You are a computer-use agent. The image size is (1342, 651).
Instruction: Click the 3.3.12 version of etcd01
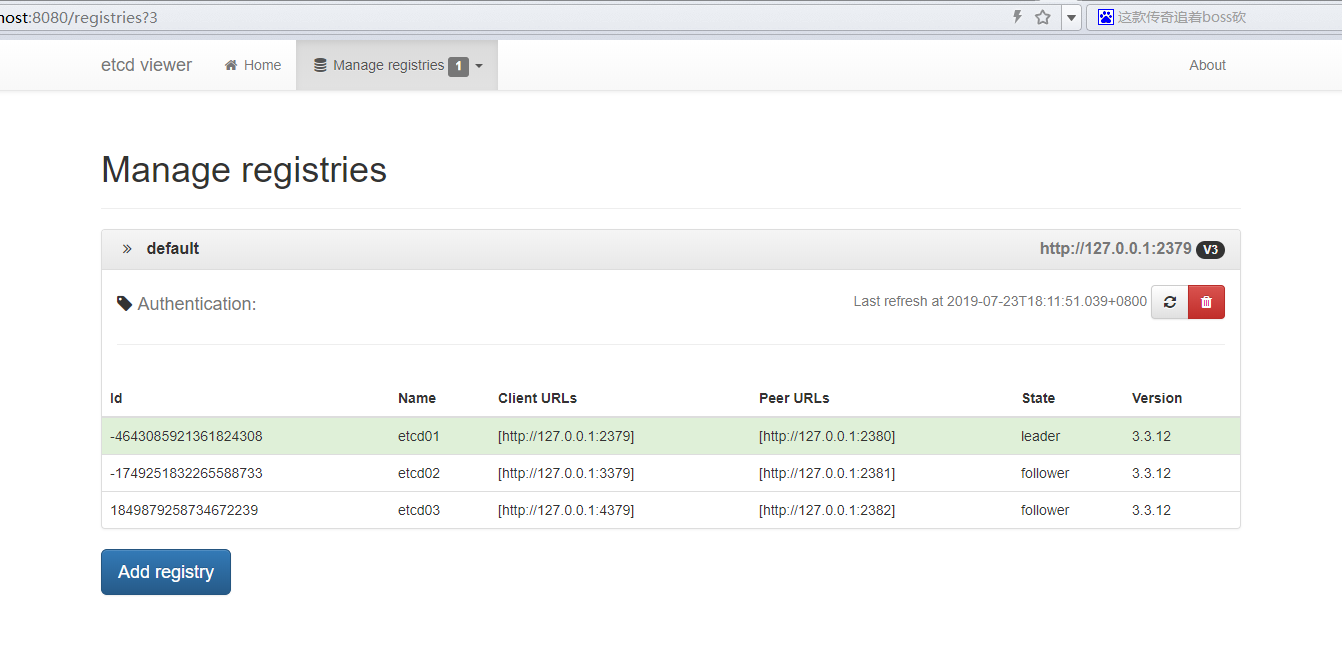click(x=1151, y=436)
